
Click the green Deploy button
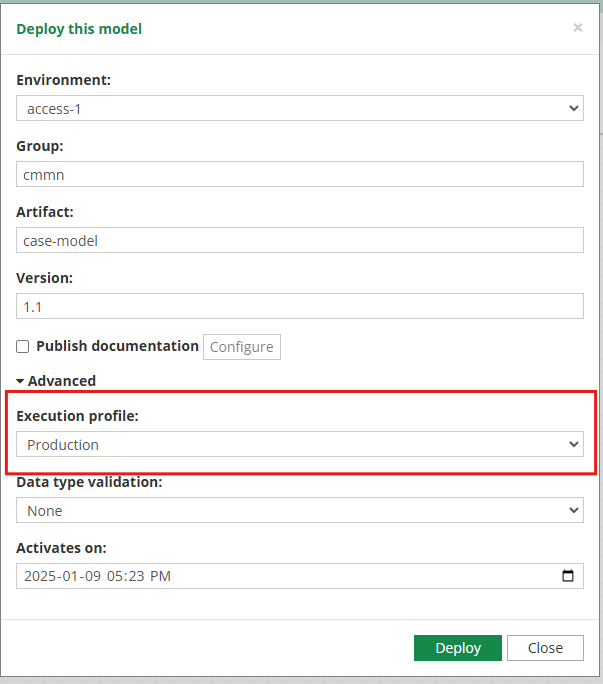point(457,648)
